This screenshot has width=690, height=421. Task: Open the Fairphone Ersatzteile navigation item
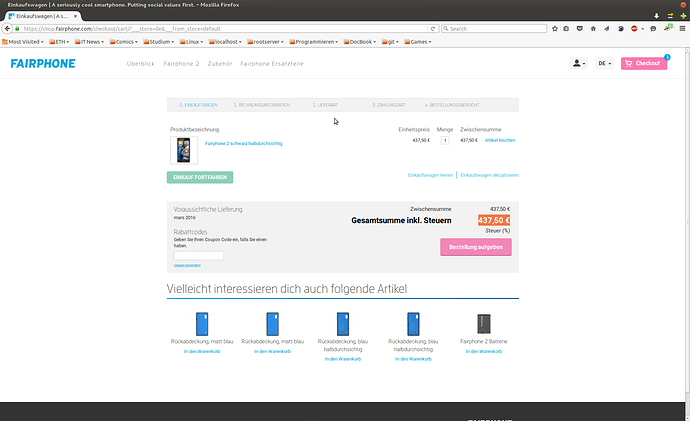(272, 64)
